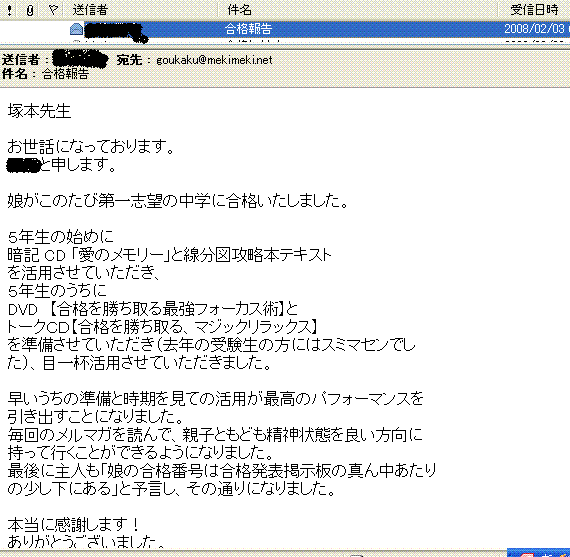Sort messages by the priority exclamation column
Screen dimensions: 570x557
click(9, 10)
